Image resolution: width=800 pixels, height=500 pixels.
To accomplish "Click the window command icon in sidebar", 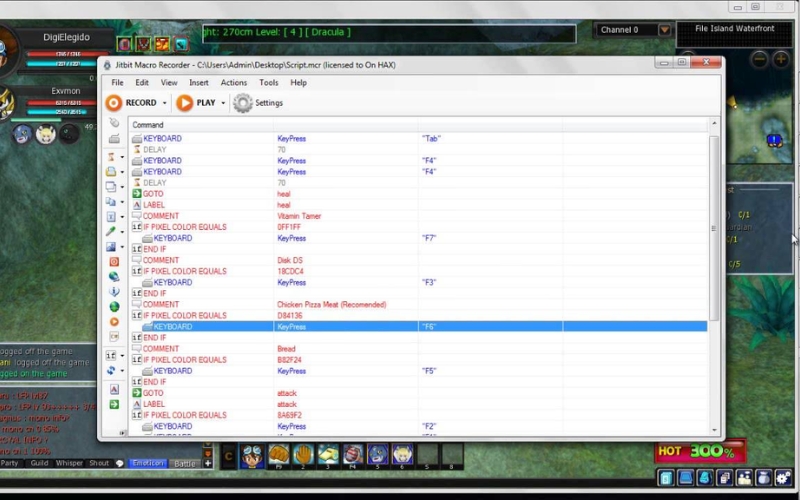I will point(111,187).
